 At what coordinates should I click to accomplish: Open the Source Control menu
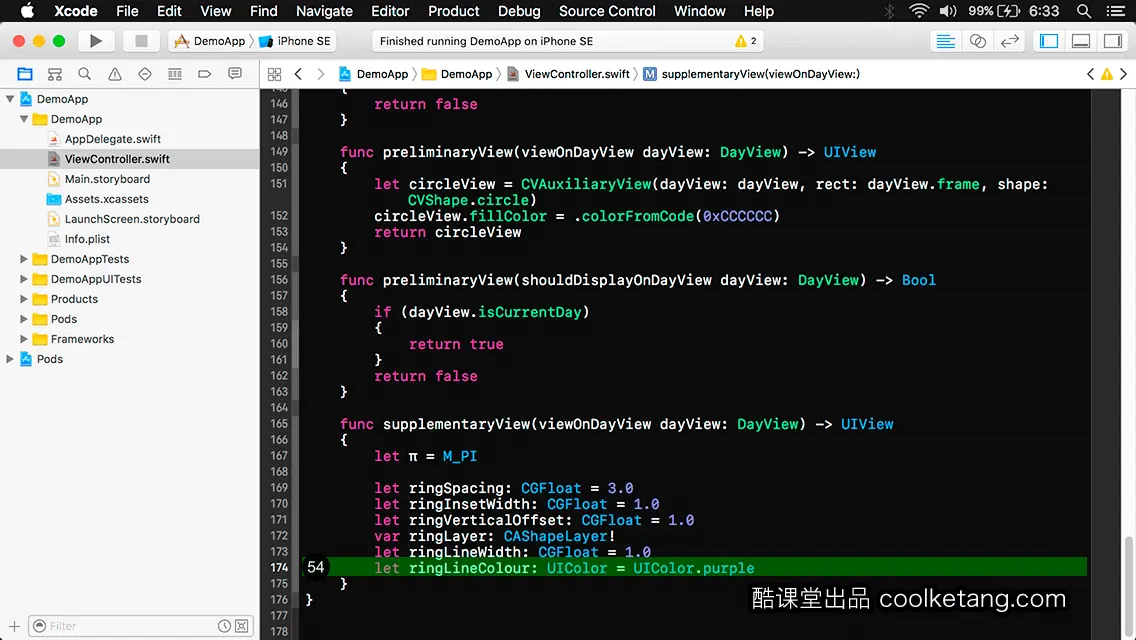(607, 11)
